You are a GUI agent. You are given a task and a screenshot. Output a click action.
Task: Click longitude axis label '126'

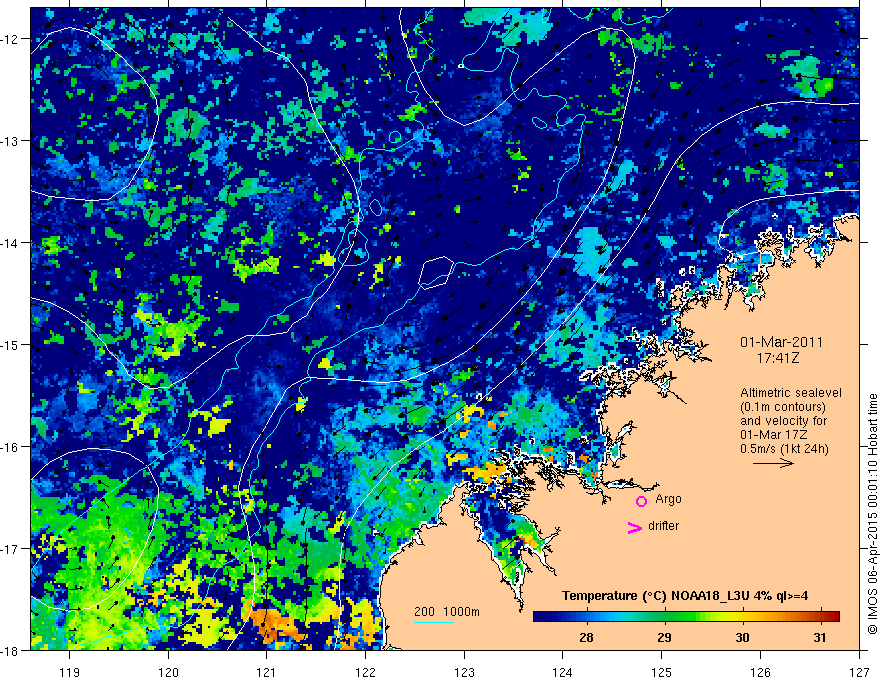tap(760, 672)
